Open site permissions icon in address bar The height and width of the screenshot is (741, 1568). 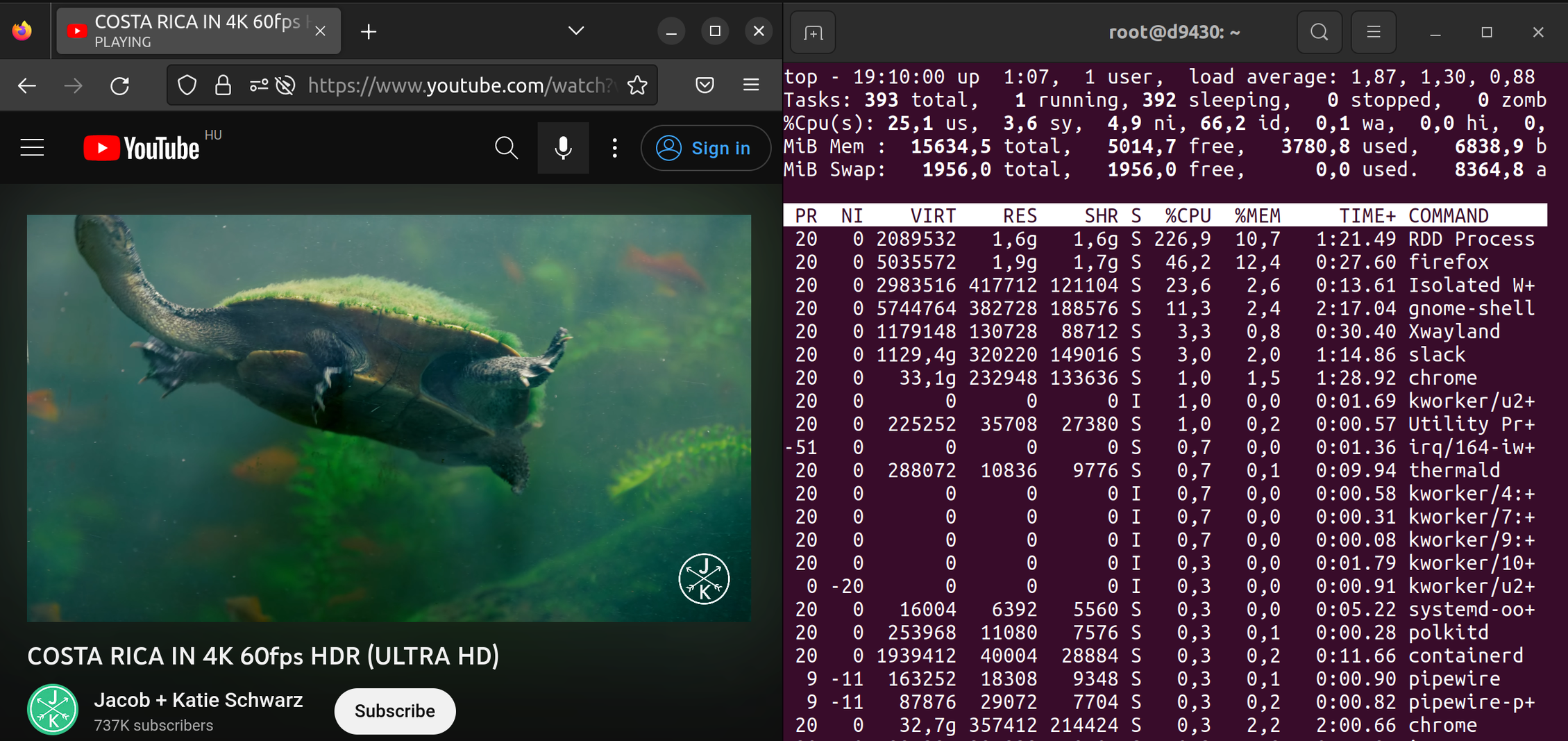[x=259, y=85]
